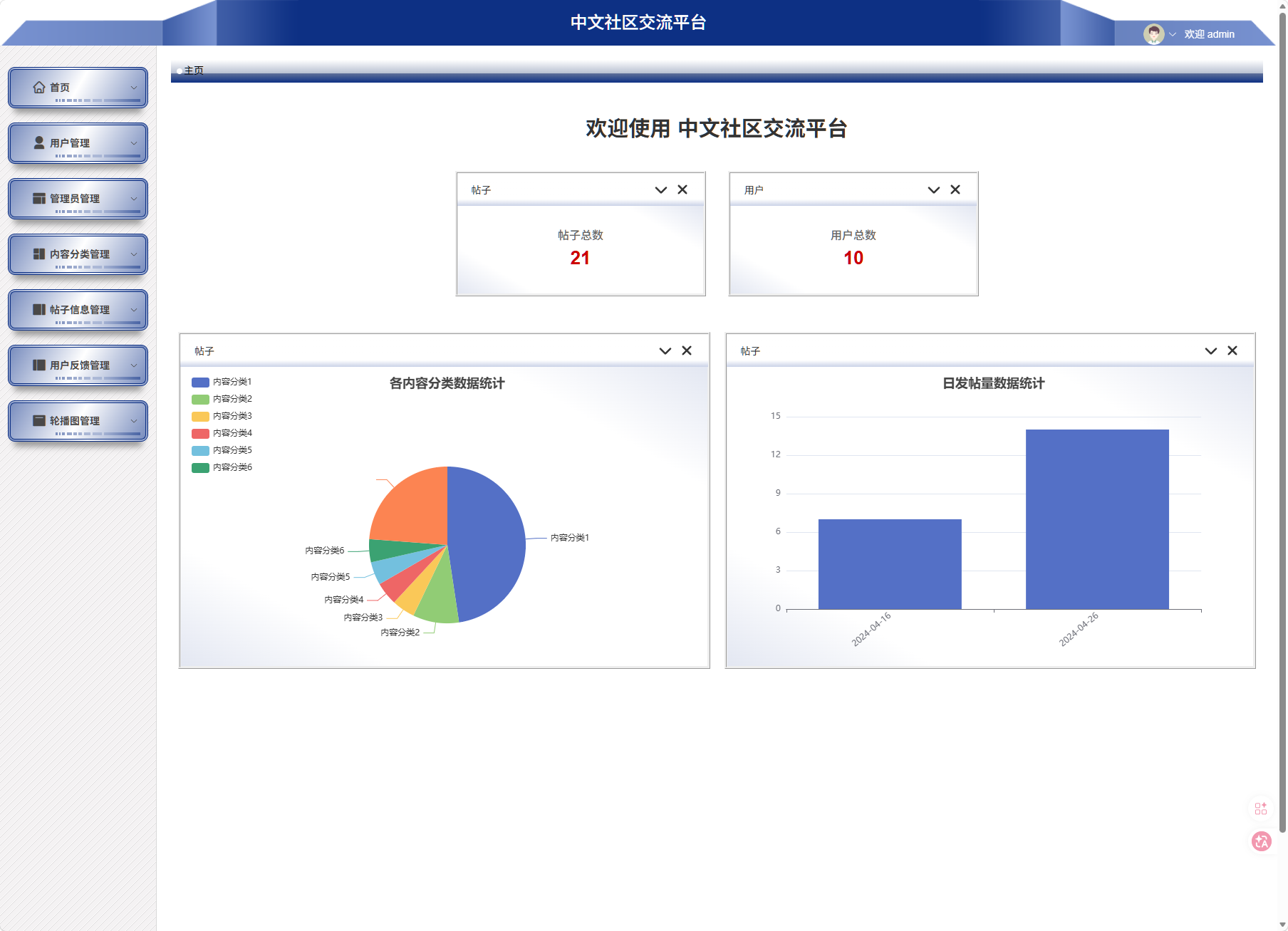This screenshot has width=1288, height=931.
Task: Expand the 首页 menu chevron
Action: pyautogui.click(x=134, y=88)
